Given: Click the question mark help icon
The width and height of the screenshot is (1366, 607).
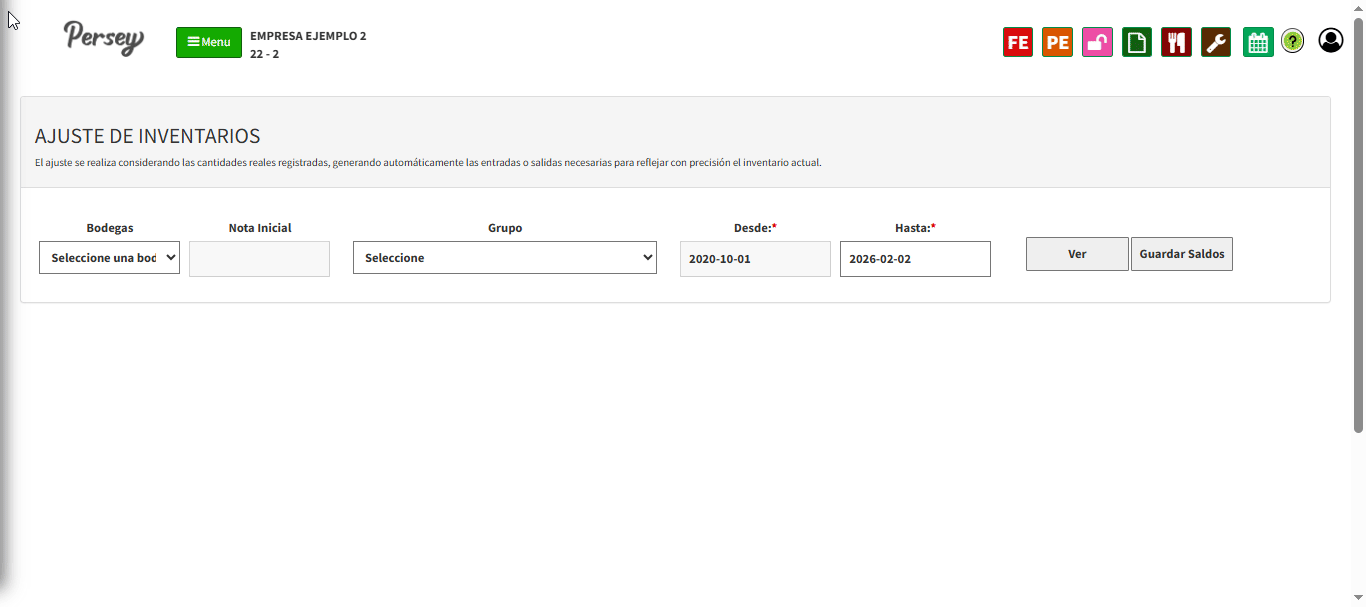Looking at the screenshot, I should (x=1292, y=41).
